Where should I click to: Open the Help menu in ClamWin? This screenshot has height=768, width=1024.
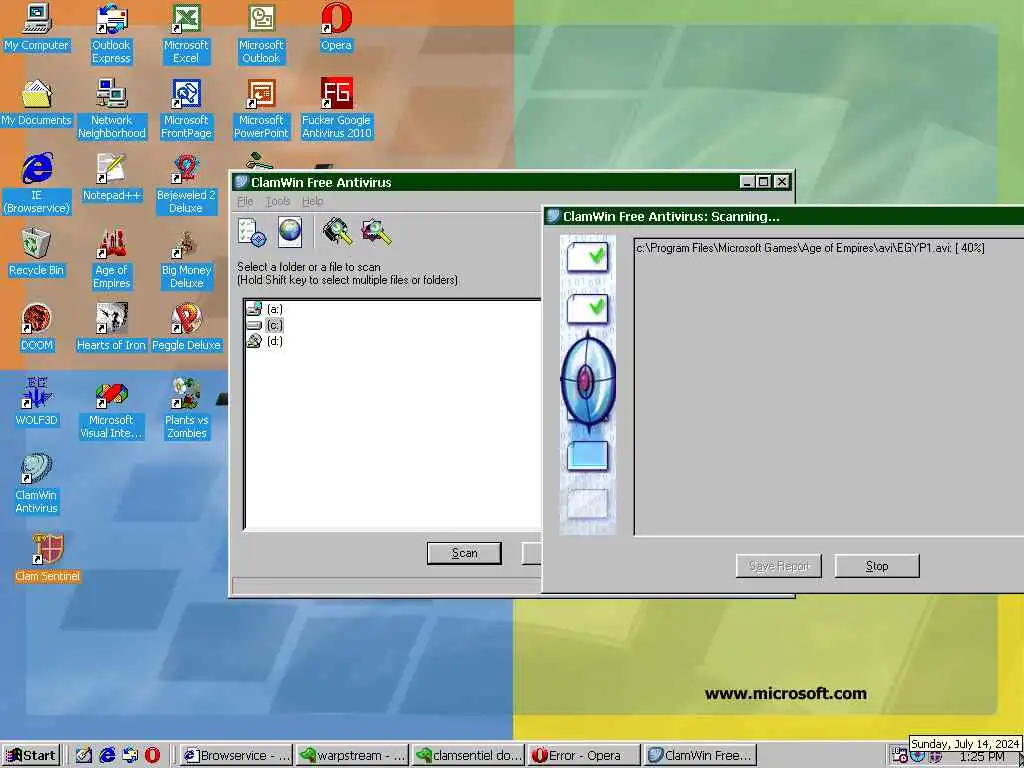312,201
